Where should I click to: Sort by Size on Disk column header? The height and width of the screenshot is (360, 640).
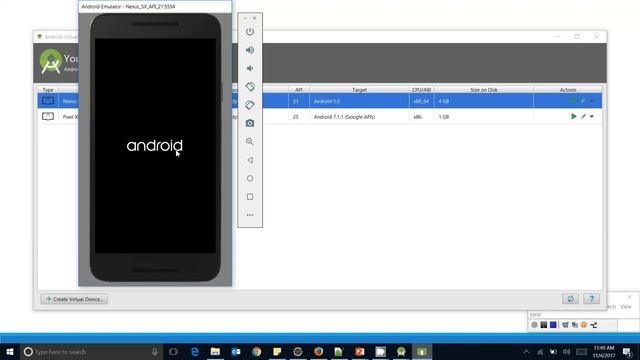point(484,90)
